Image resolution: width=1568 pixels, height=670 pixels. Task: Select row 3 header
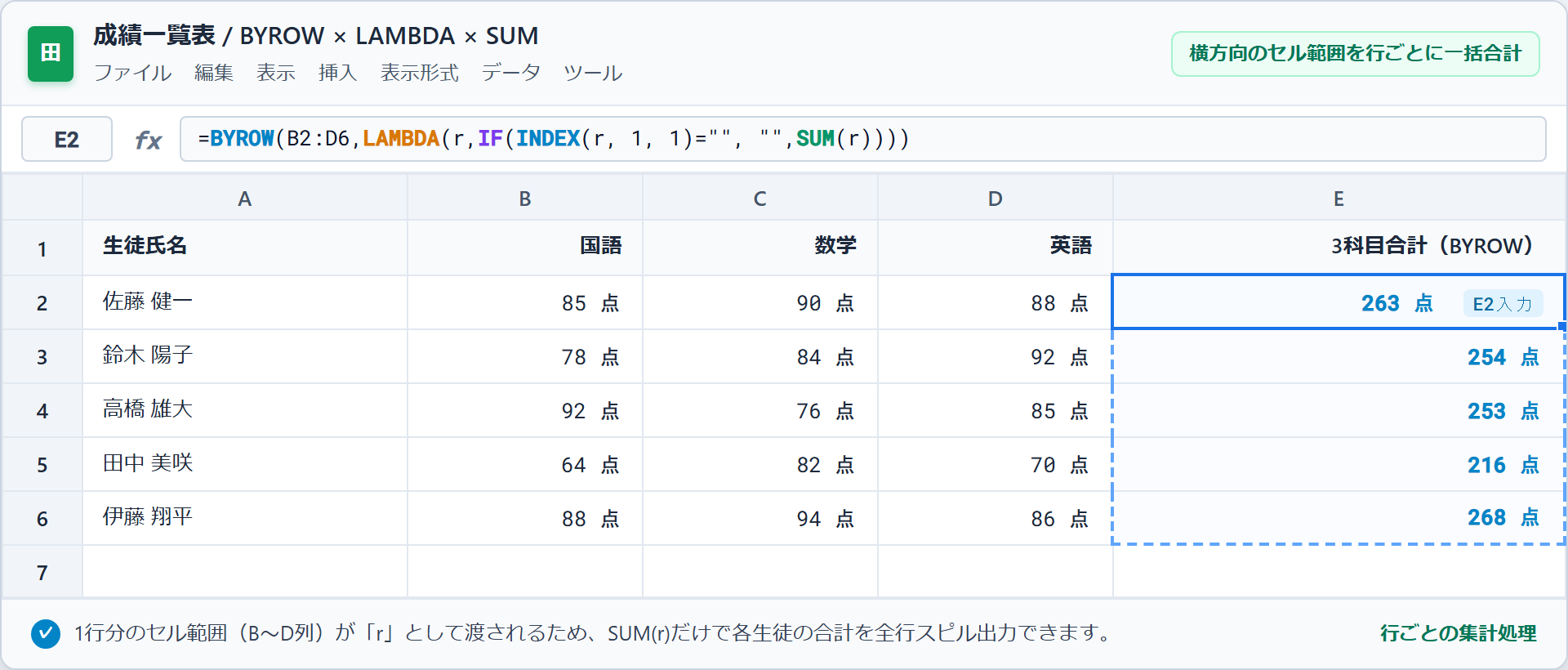tap(42, 356)
